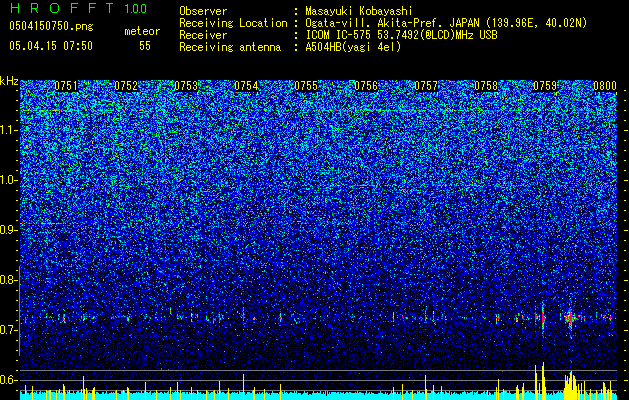
Task: Click the 'Receiving antenna' label
Action: coord(230,47)
